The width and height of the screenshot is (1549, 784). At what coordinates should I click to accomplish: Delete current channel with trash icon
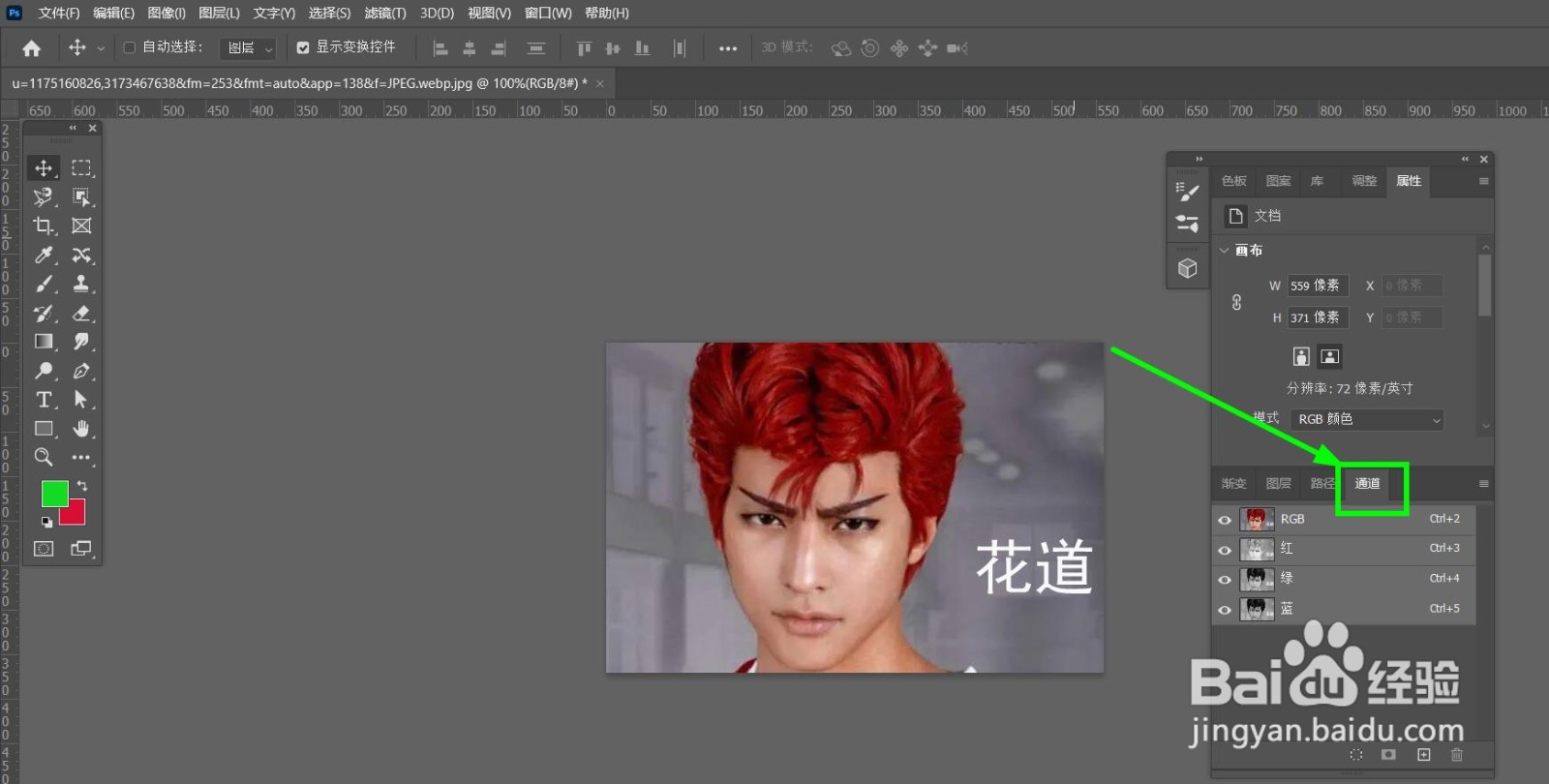(1457, 755)
